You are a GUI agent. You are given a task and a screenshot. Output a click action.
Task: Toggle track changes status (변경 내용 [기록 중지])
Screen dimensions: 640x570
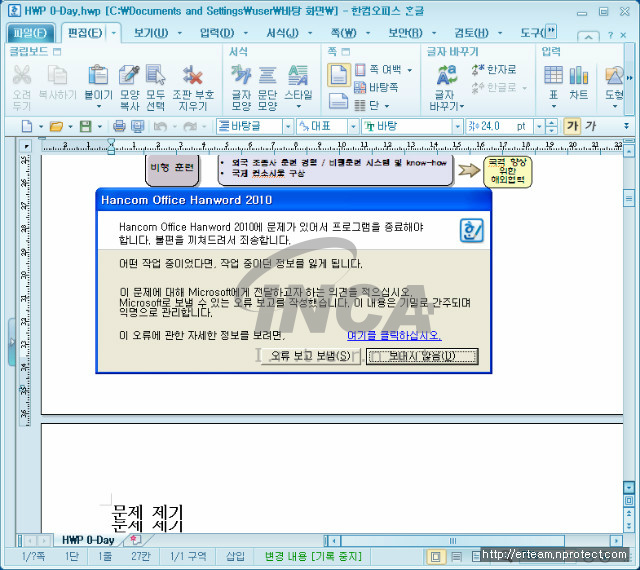313,556
